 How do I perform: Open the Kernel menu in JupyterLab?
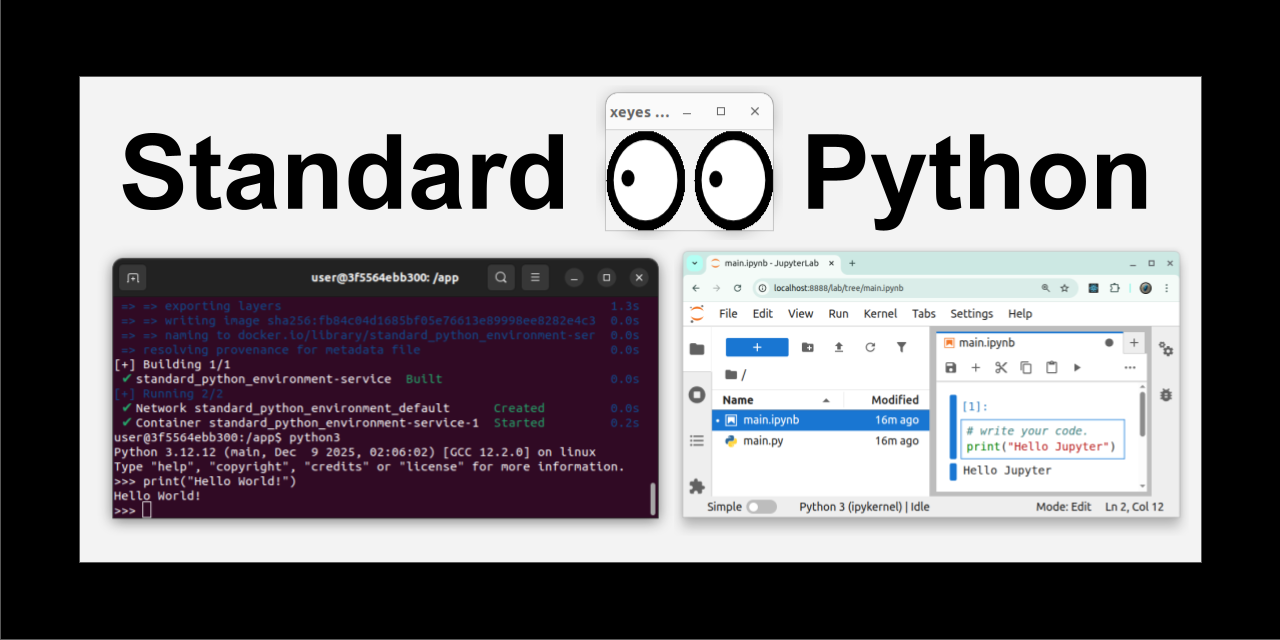click(x=880, y=313)
